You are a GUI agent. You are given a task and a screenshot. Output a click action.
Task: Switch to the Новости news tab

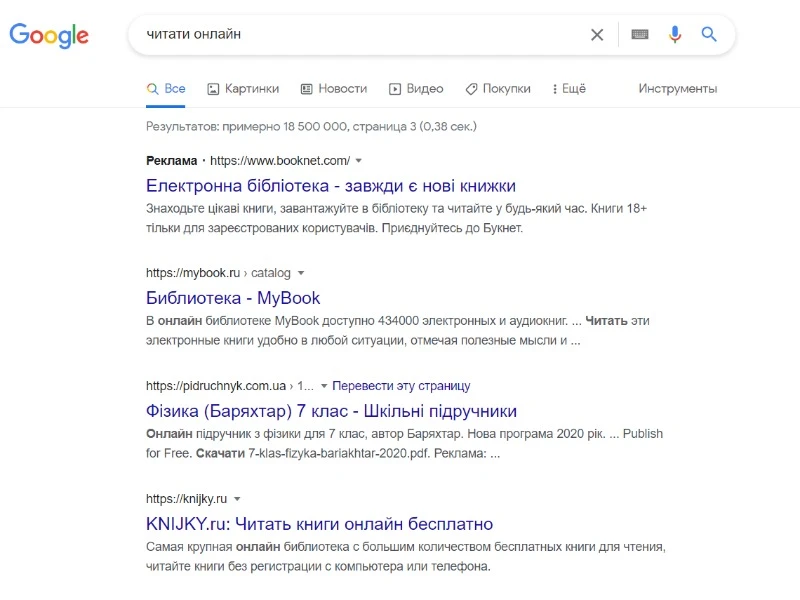pyautogui.click(x=334, y=89)
